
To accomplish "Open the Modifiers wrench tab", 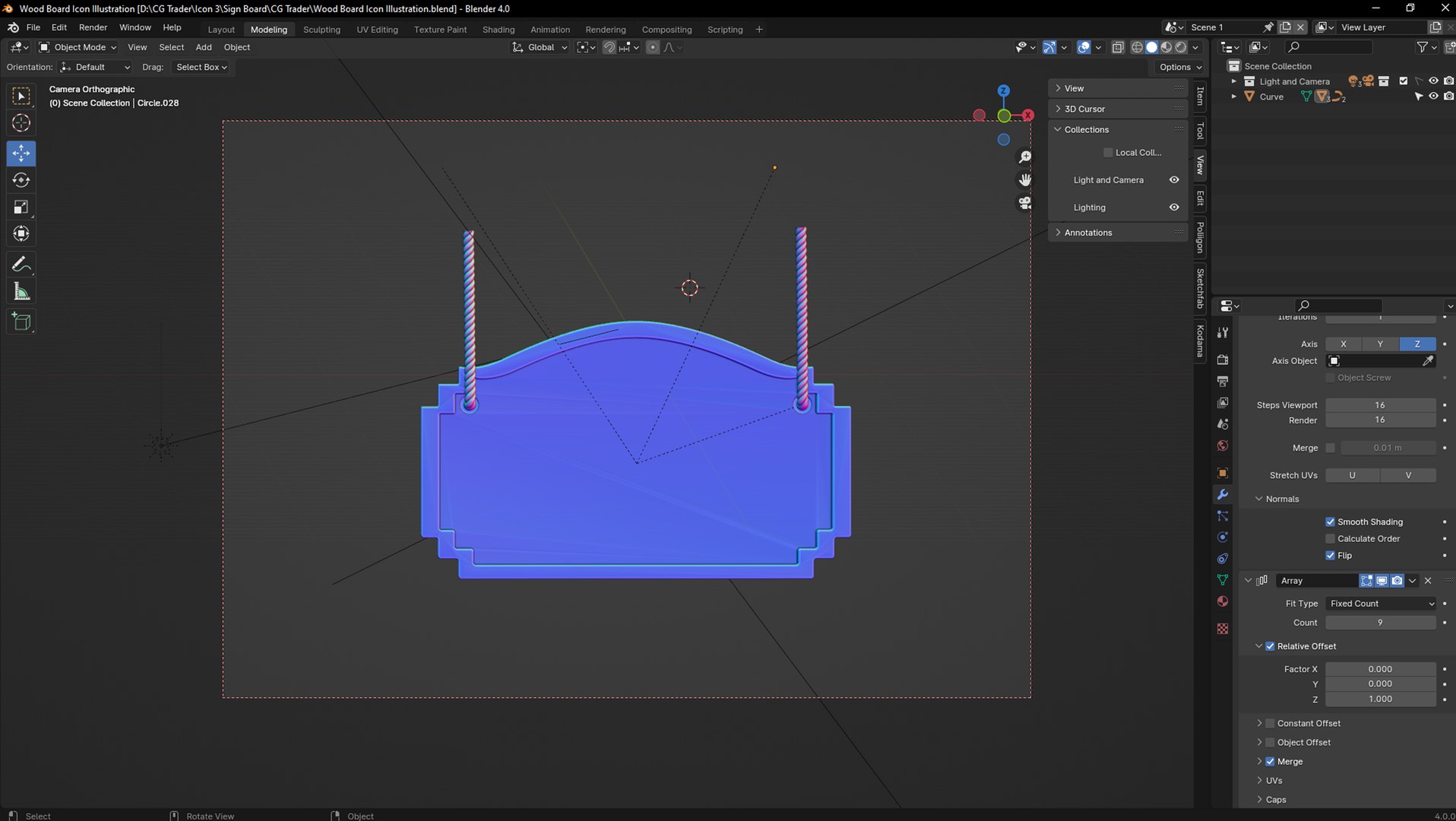I will (x=1222, y=495).
